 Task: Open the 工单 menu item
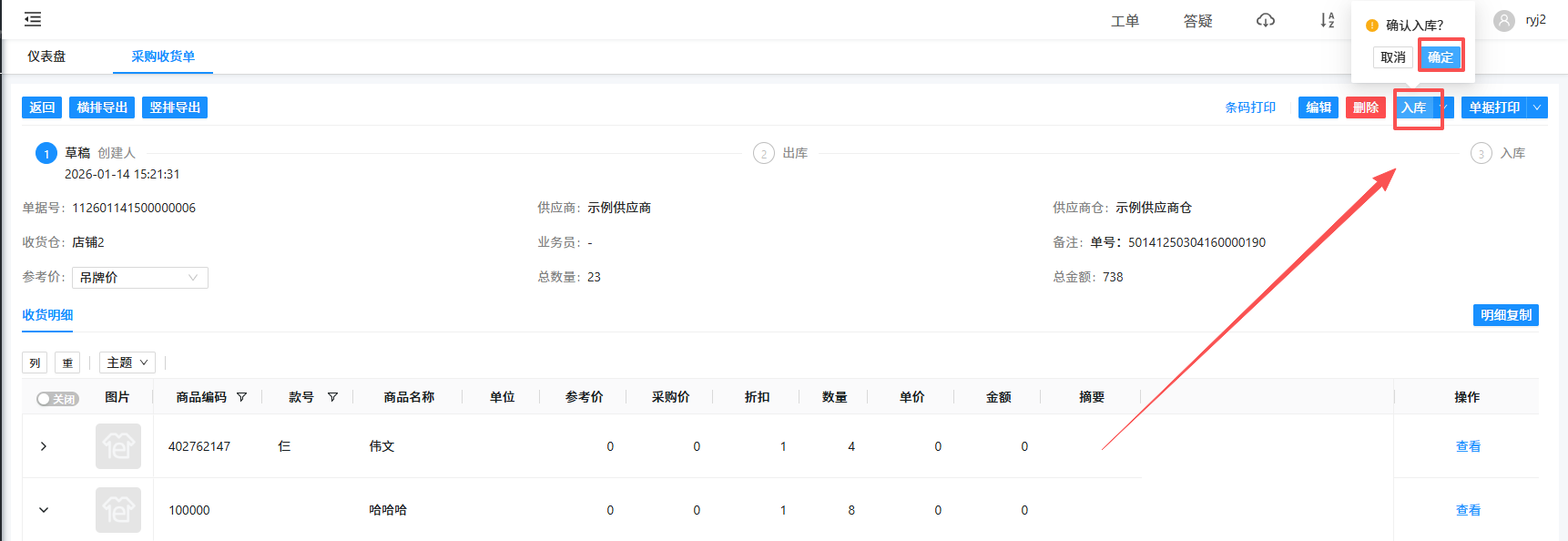pyautogui.click(x=1125, y=21)
